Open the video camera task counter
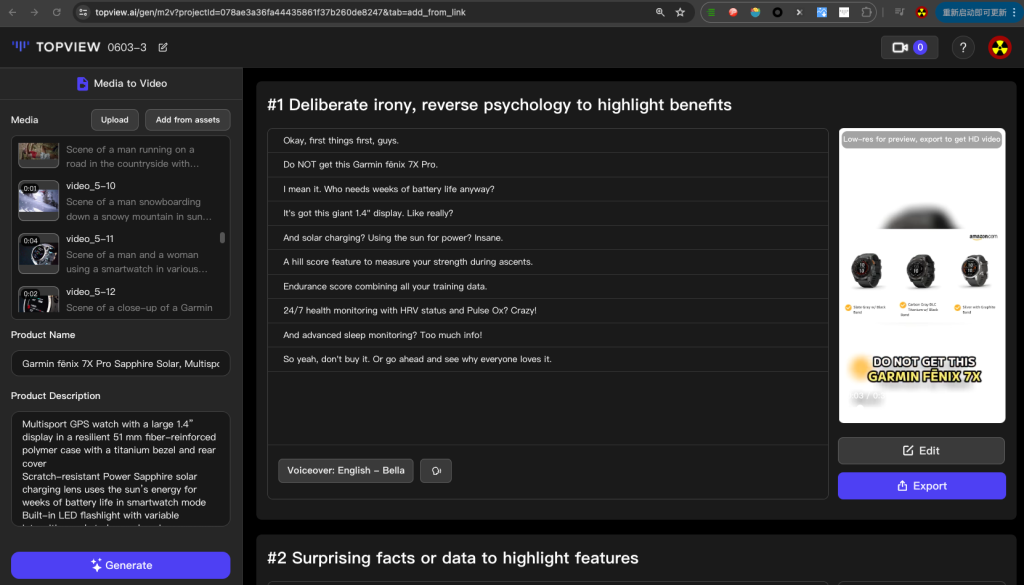This screenshot has width=1024, height=585. coord(909,47)
